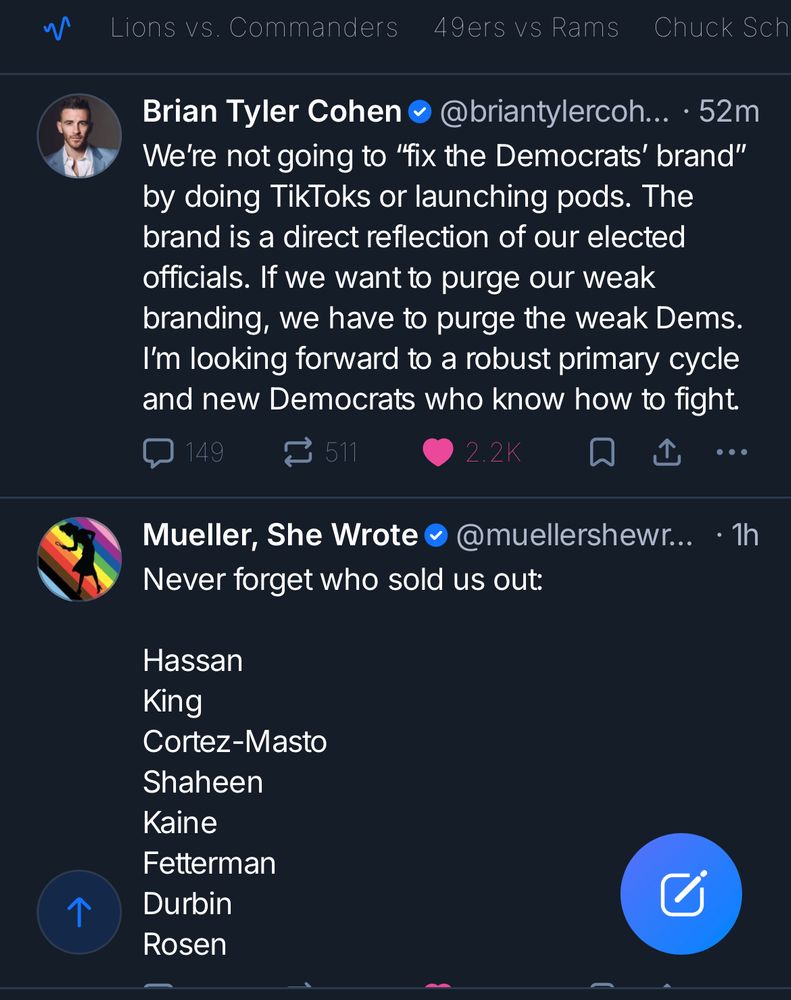View Mueller, She Wrote profile avatar
This screenshot has height=1000, width=791.
point(79,560)
